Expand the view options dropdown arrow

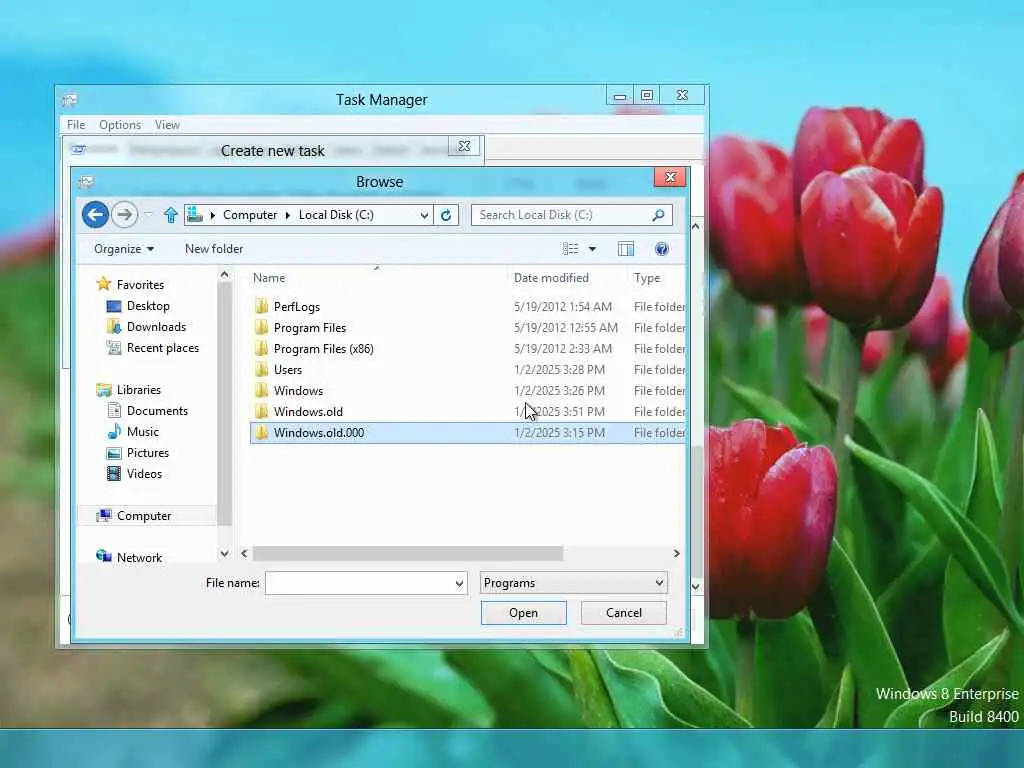(x=592, y=249)
